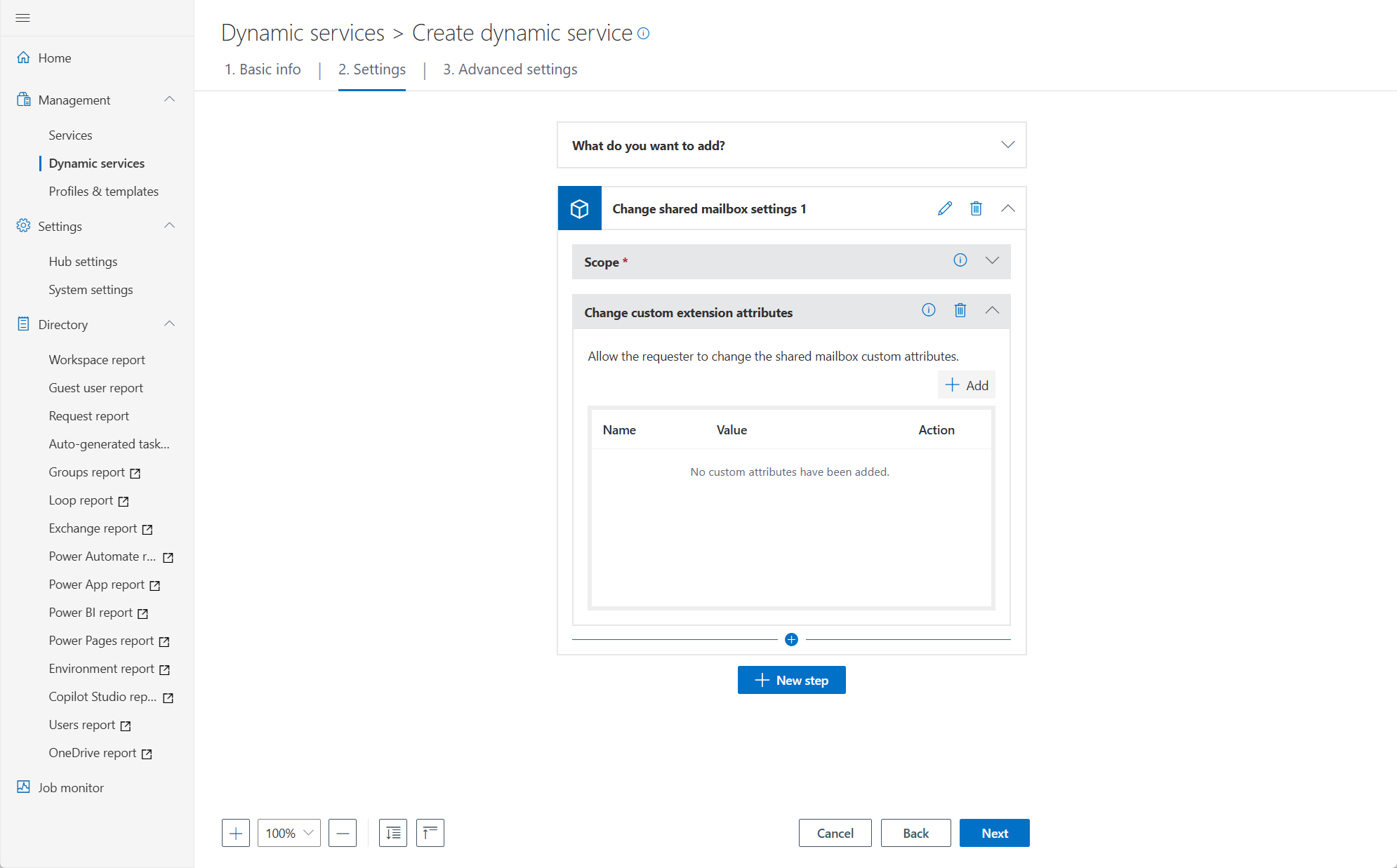Click the expand all steps icon
1397x868 pixels.
click(393, 833)
